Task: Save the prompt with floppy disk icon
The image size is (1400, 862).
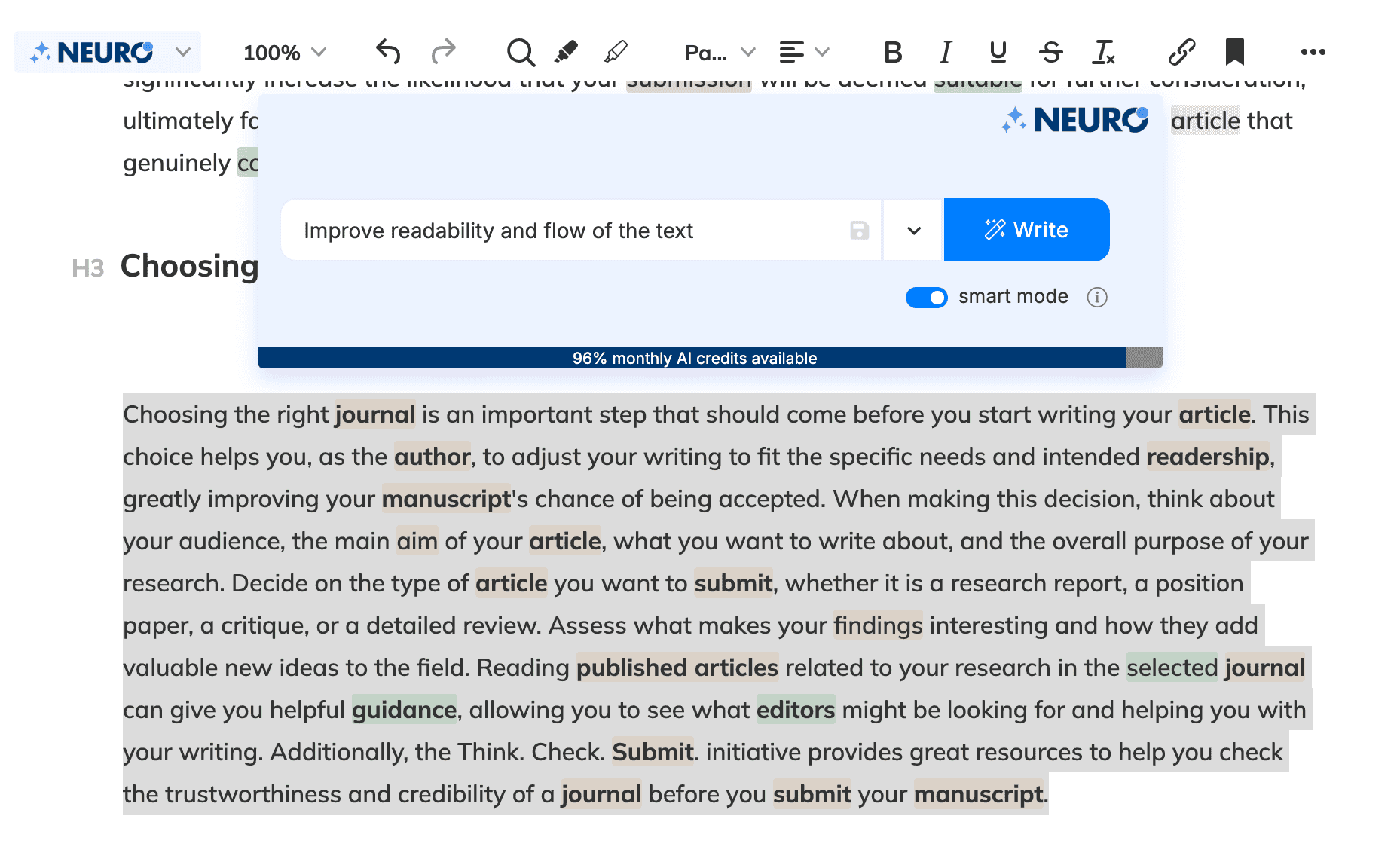Action: [860, 231]
